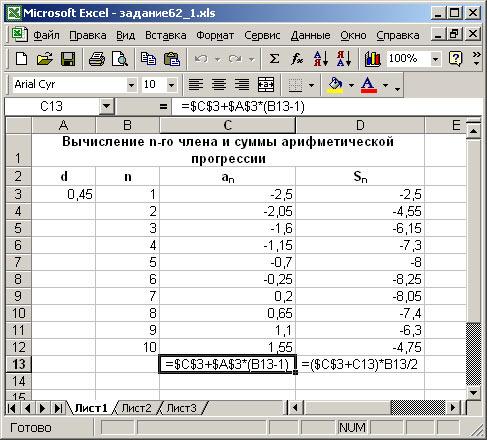Expand the font size 10 dropdown

pos(171,85)
